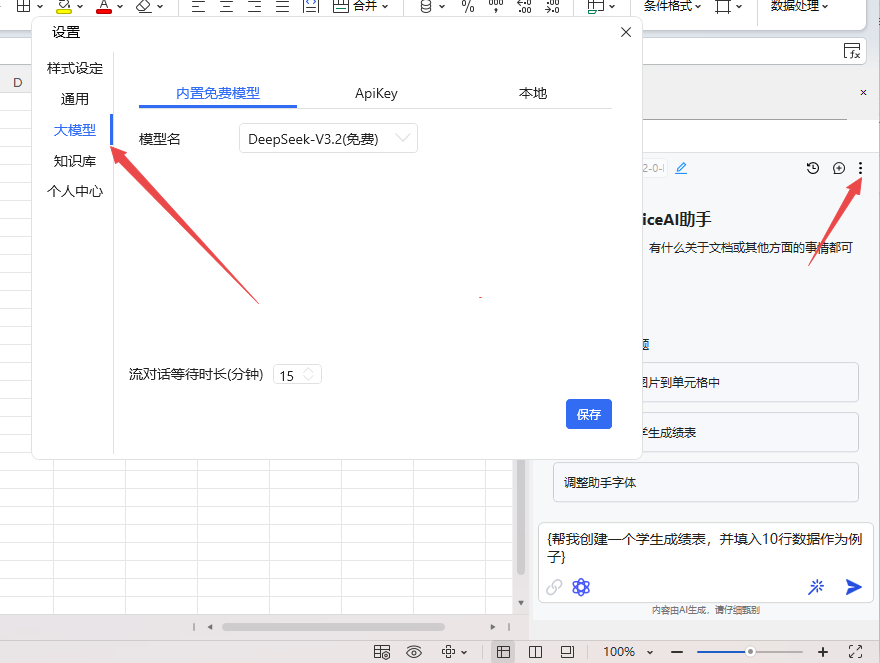Start a new chat with the plus bubble icon
880x663 pixels.
839,168
